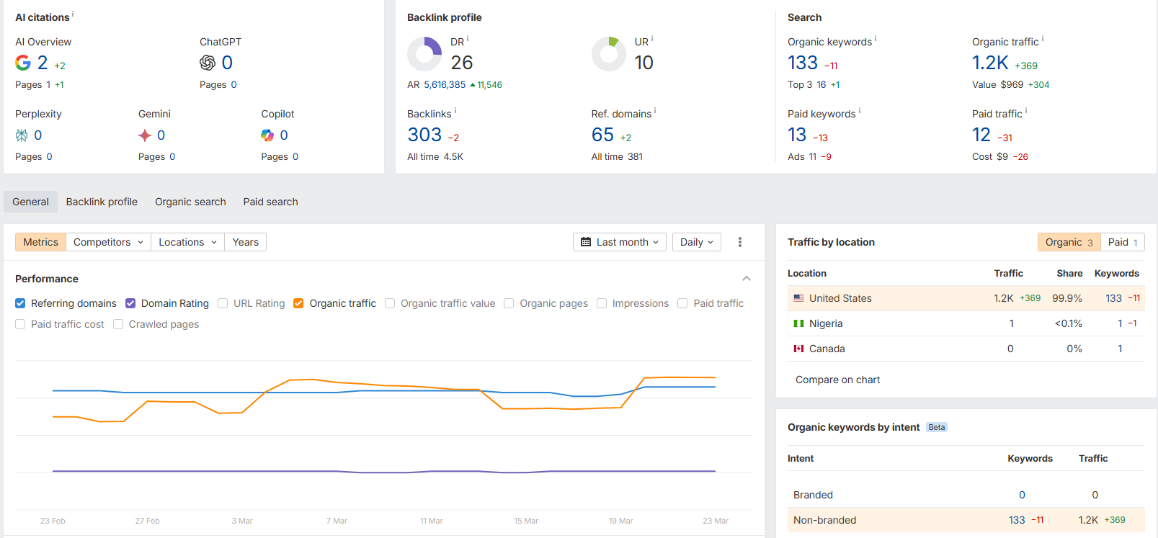This screenshot has height=538, width=1158.
Task: Click Compare on chart link
Action: pos(837,380)
